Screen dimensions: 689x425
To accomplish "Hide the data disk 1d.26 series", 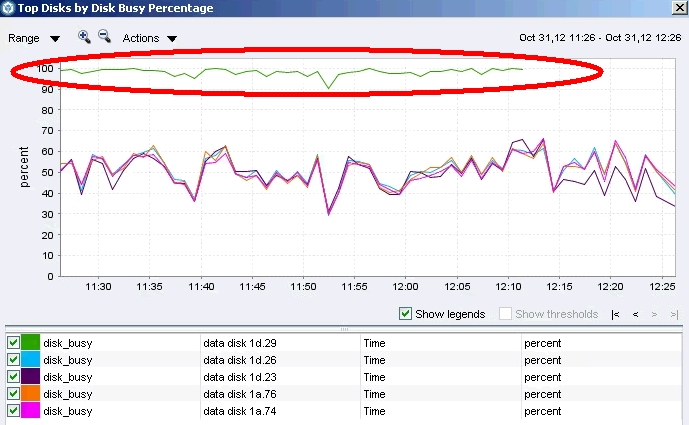I will [x=13, y=360].
